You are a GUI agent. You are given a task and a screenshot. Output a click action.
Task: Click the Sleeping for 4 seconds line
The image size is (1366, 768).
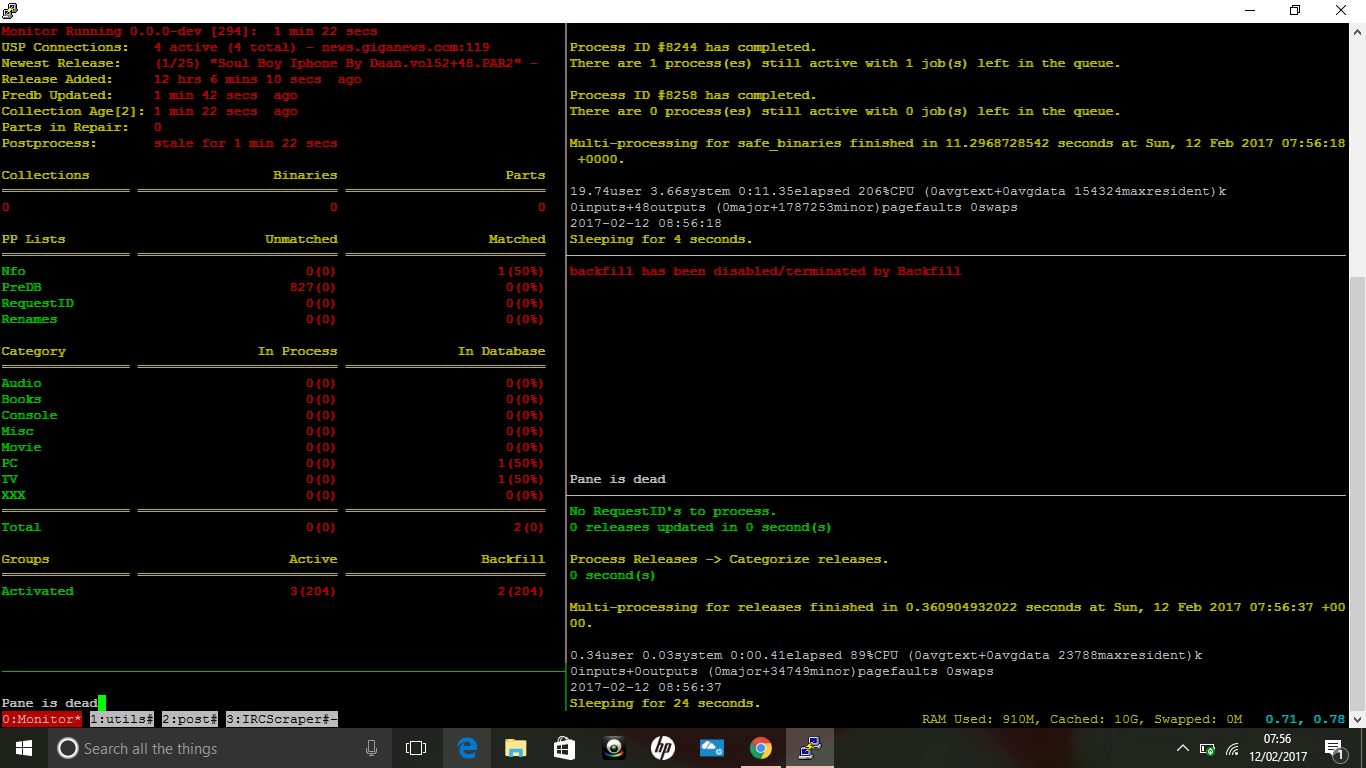(661, 239)
